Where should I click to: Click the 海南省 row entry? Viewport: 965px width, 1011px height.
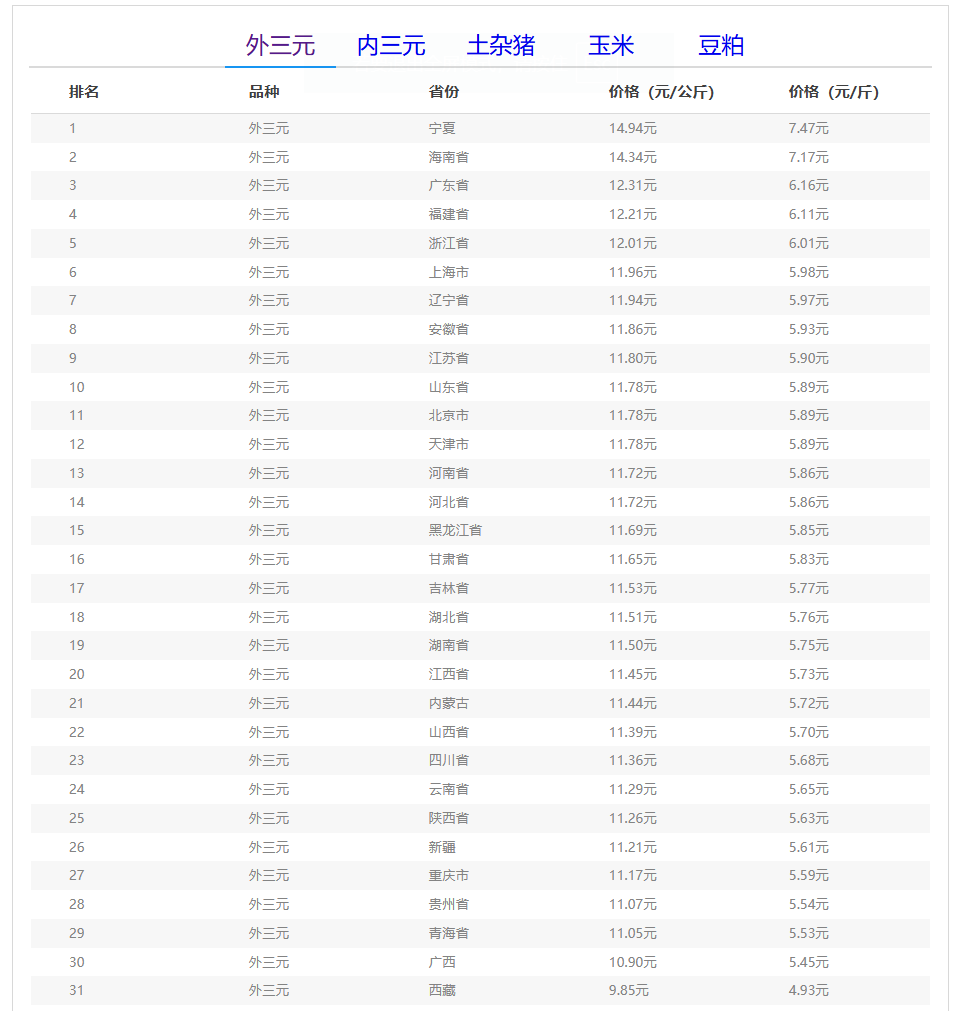(x=448, y=157)
